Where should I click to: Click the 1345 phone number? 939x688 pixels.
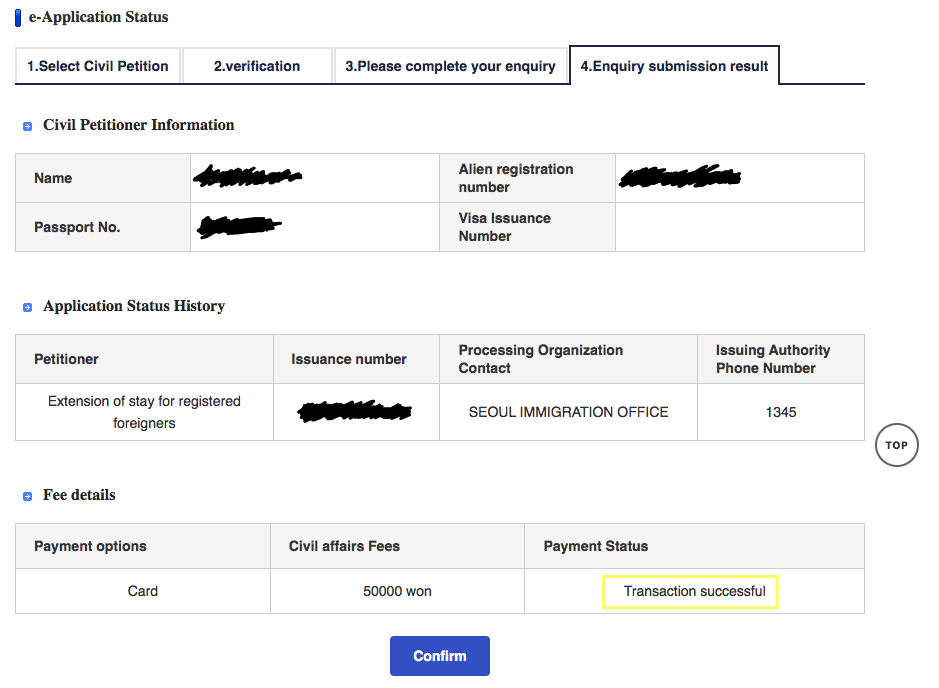coord(781,411)
